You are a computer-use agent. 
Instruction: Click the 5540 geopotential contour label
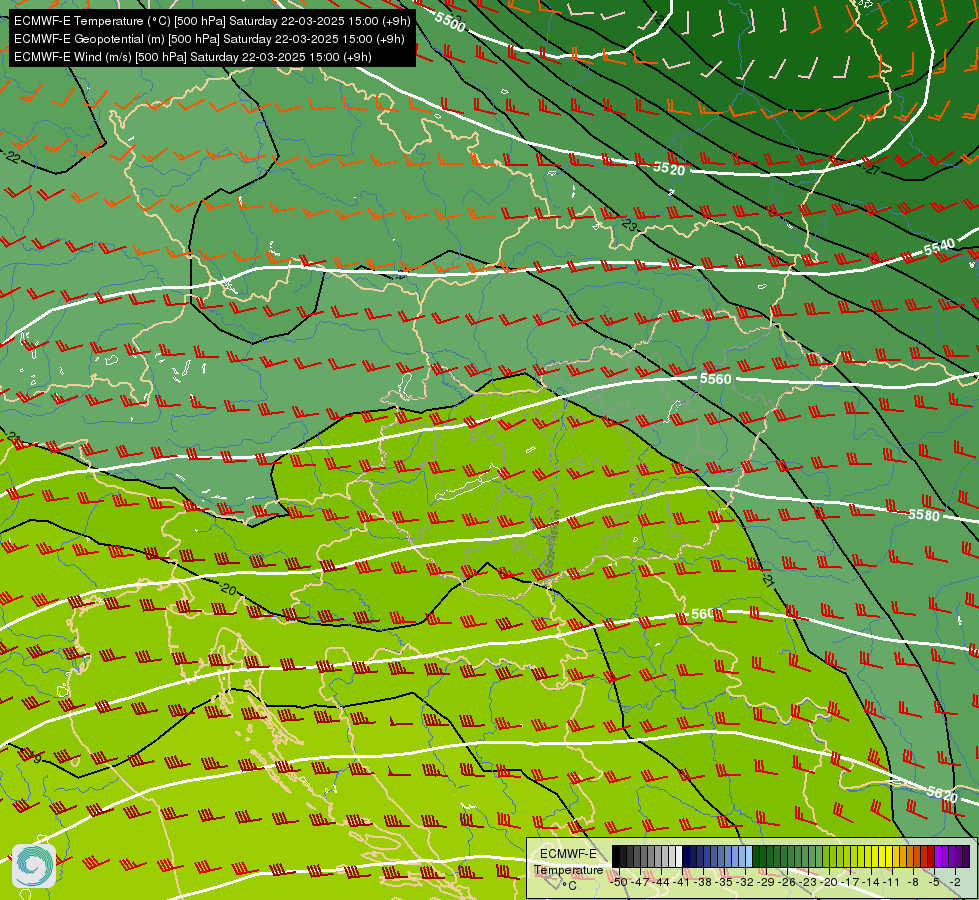tap(939, 247)
